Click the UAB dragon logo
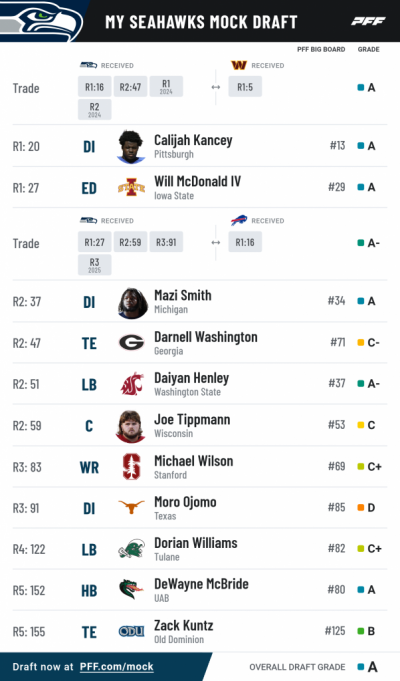This screenshot has height=681, width=400. tap(131, 590)
